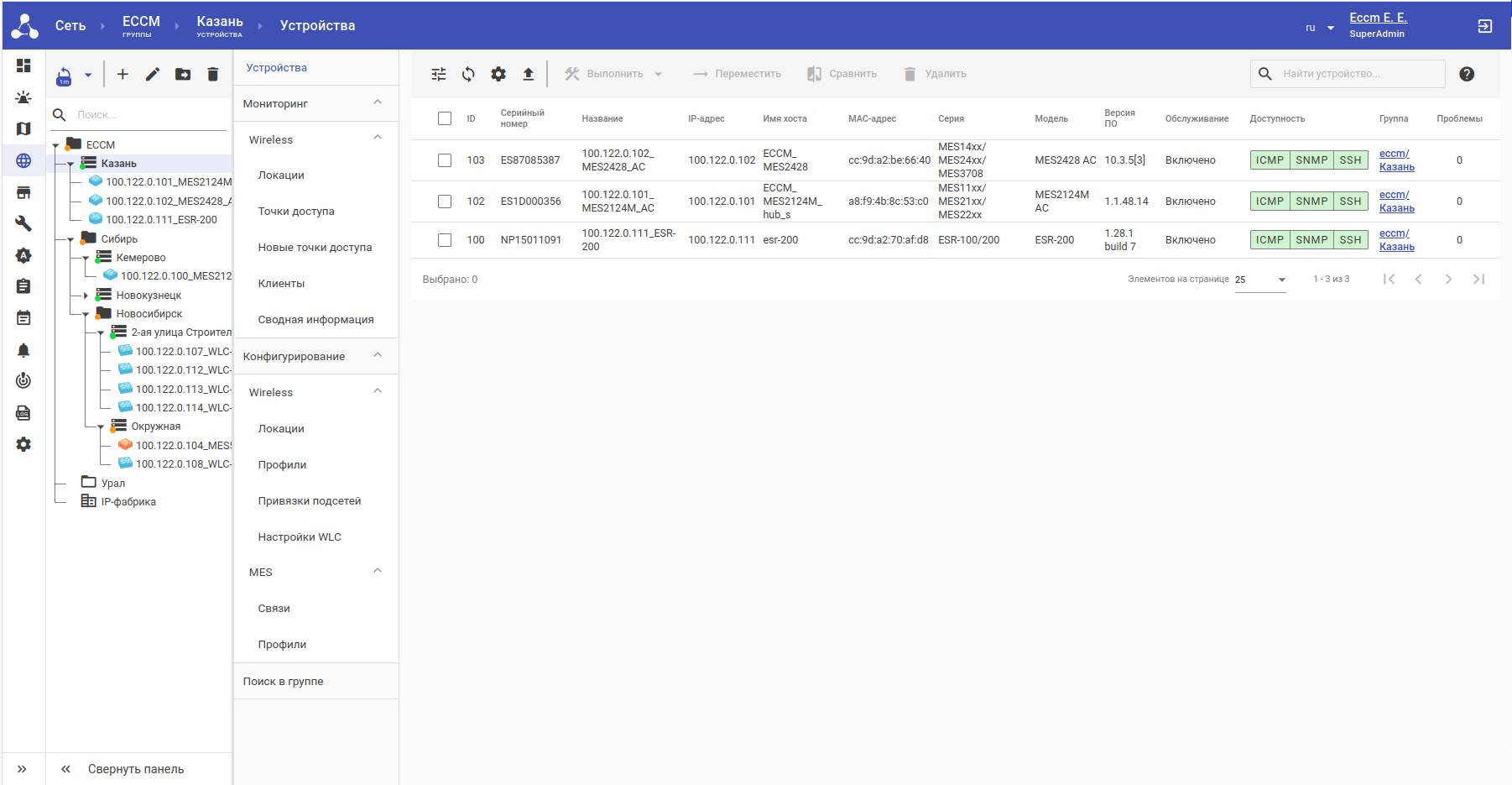Click the Поиск field above the tree
Screen dimensions: 1512x785
click(139, 115)
